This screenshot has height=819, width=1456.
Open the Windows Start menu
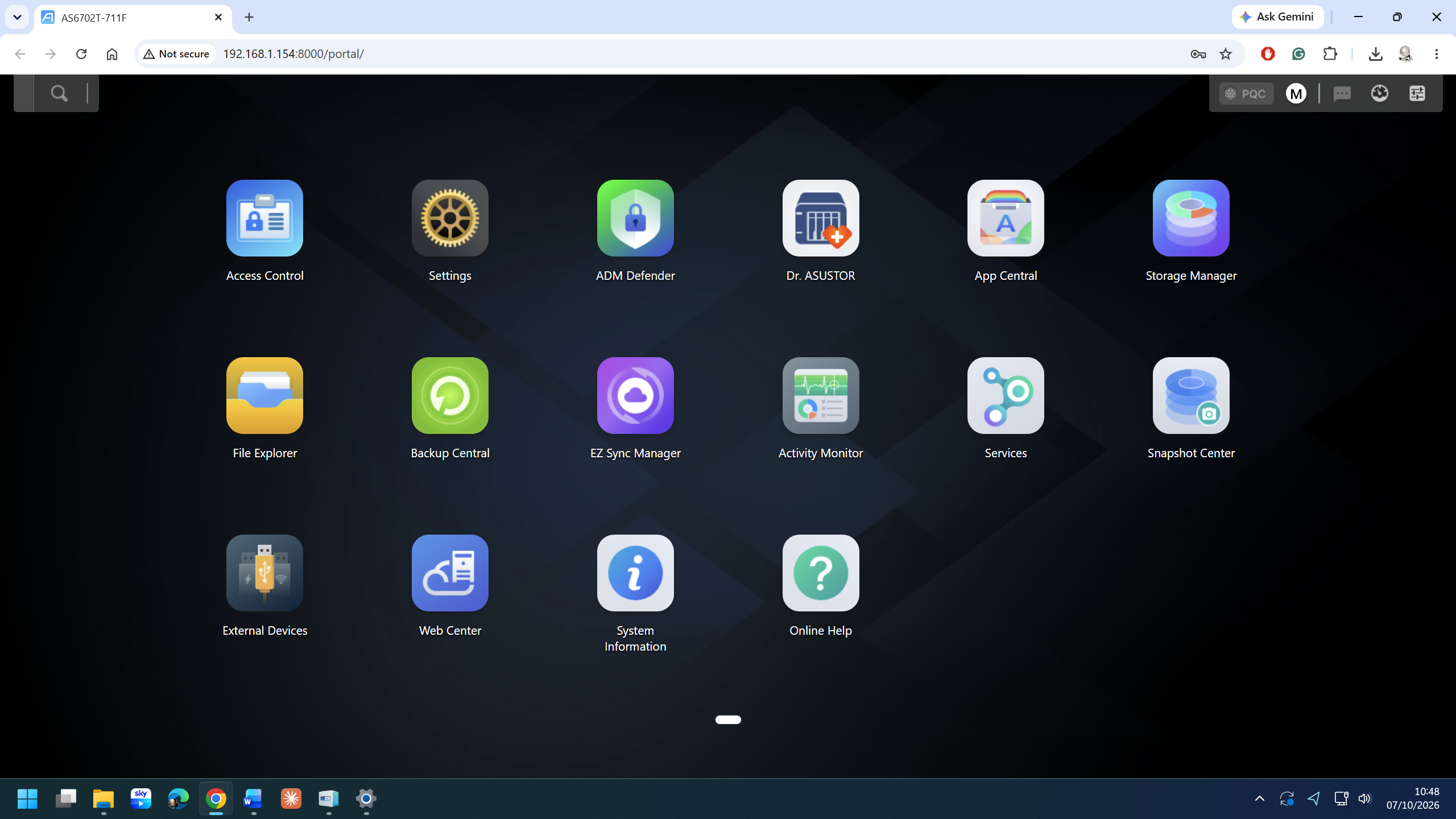click(x=27, y=799)
